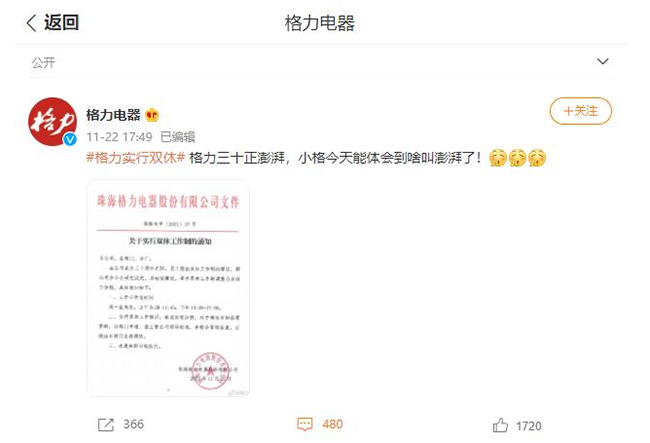Viewport: 650px width, 443px height.
Task: Open the comments bubble icon
Action: point(305,424)
